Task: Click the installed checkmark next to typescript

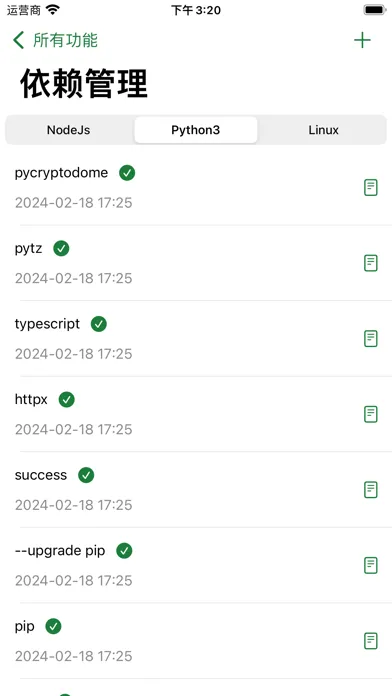Action: [99, 324]
